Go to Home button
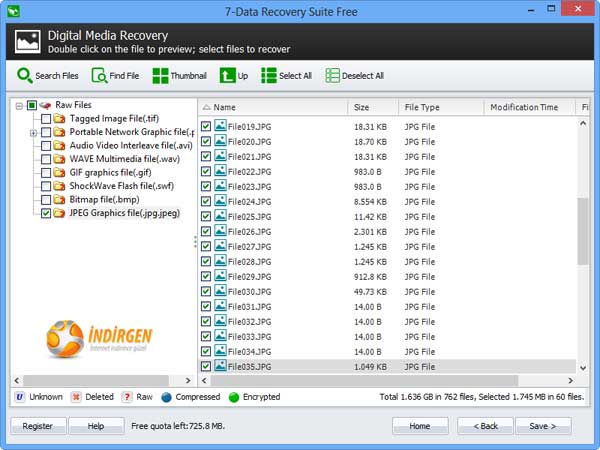This screenshot has width=600, height=450. (420, 426)
